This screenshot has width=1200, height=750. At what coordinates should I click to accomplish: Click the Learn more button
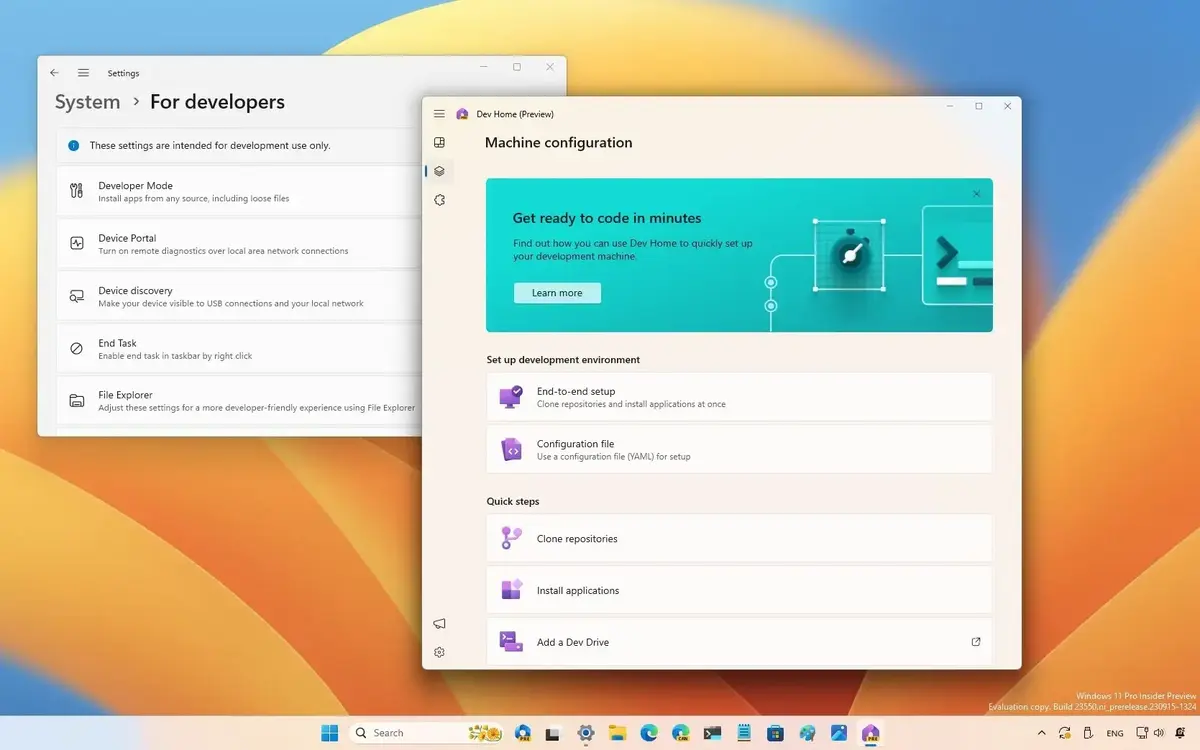(x=557, y=293)
